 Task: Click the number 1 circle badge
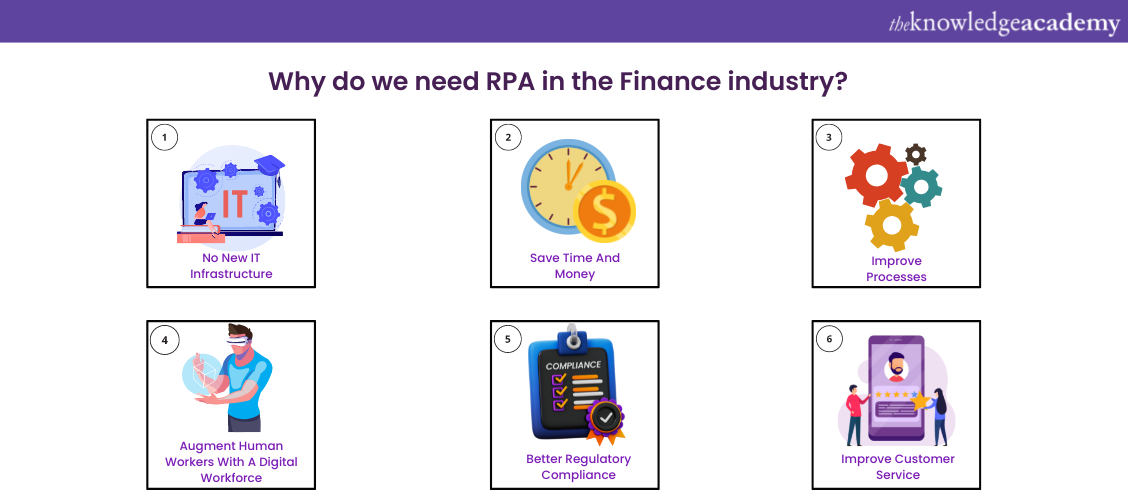click(x=165, y=137)
